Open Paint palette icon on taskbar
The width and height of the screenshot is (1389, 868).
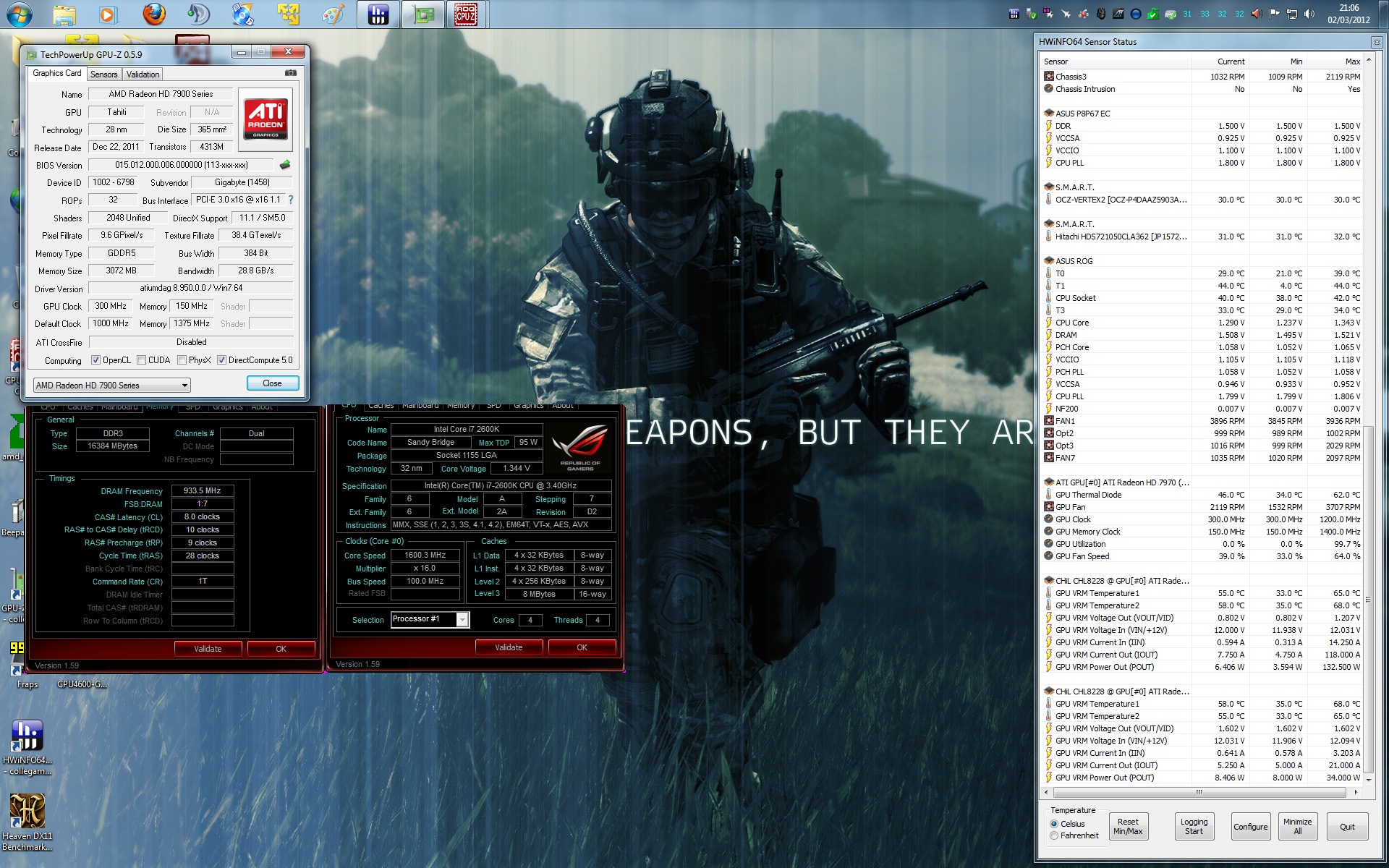[x=332, y=14]
